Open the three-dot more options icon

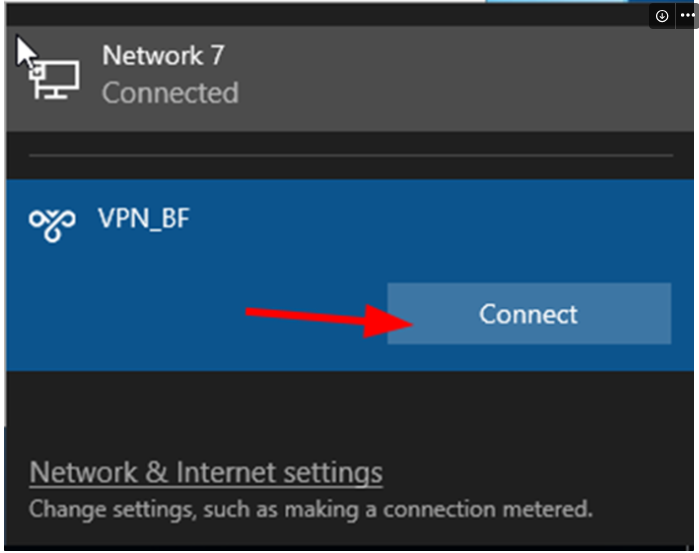685,16
